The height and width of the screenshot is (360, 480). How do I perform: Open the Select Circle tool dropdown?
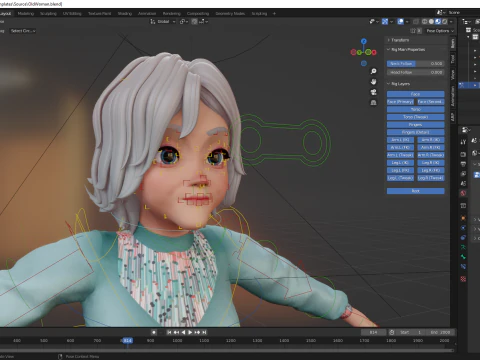coord(23,31)
